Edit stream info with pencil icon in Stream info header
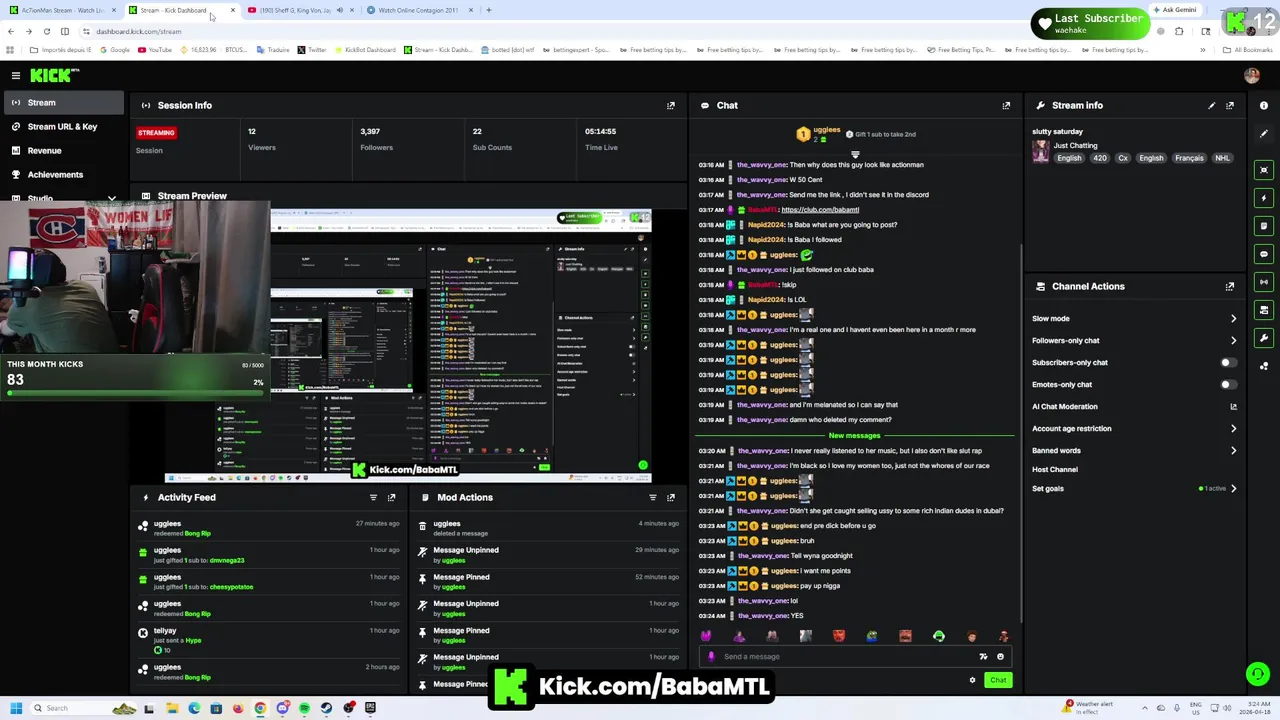This screenshot has height=720, width=1280. [1212, 105]
